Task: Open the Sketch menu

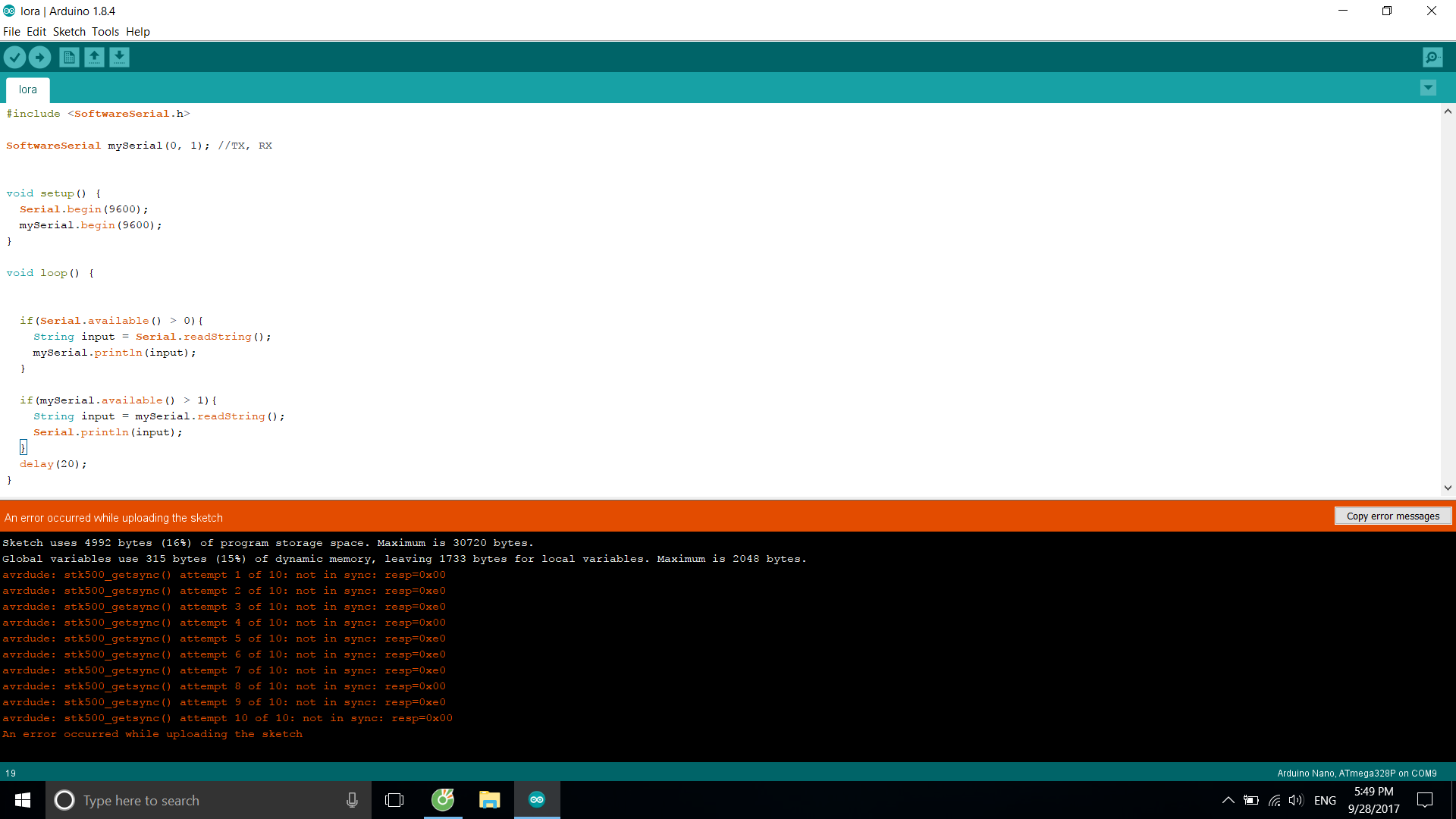Action: pyautogui.click(x=69, y=32)
